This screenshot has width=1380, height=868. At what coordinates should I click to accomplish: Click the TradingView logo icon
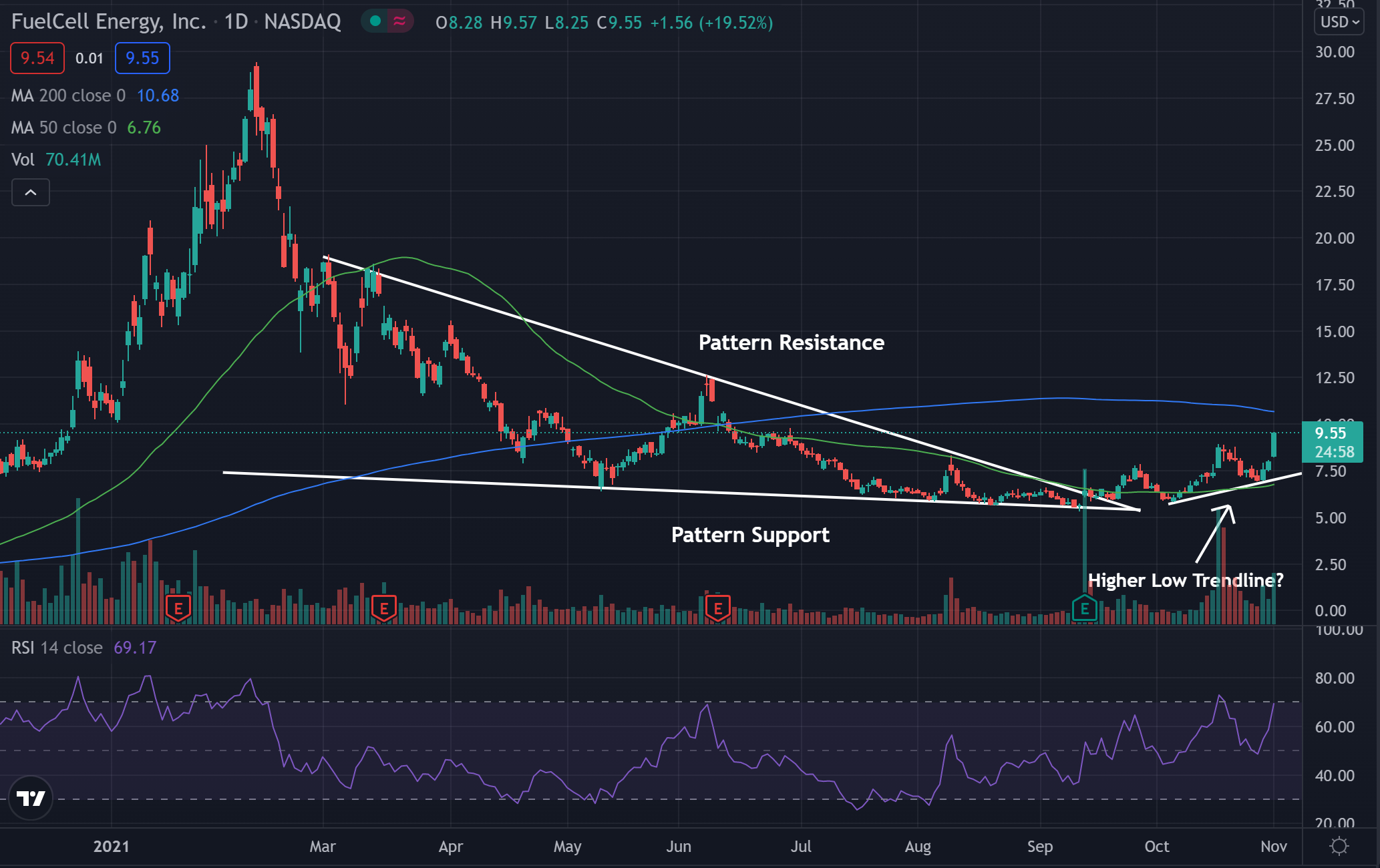pyautogui.click(x=31, y=798)
